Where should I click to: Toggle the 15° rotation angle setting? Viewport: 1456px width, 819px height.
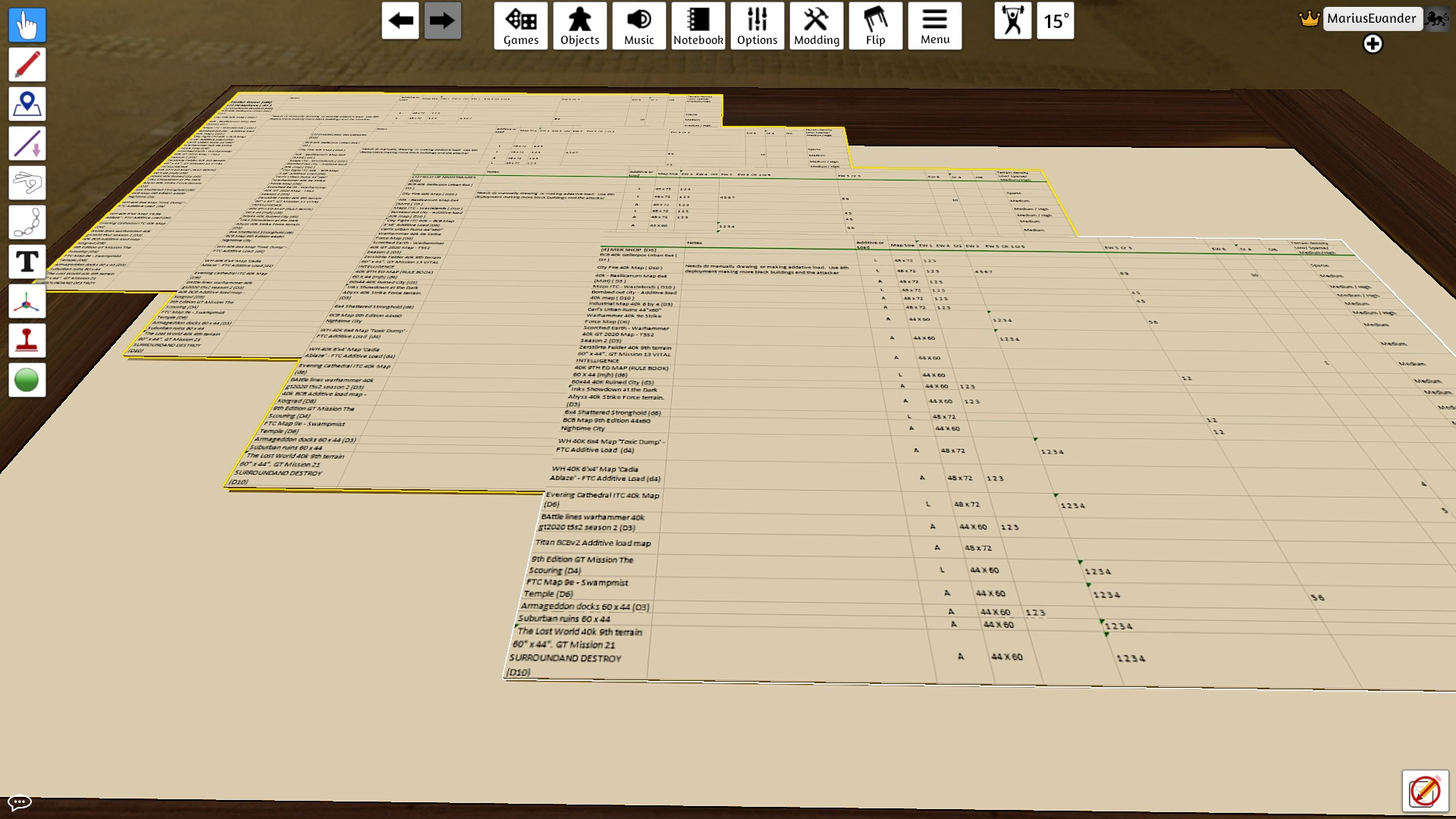1056,21
